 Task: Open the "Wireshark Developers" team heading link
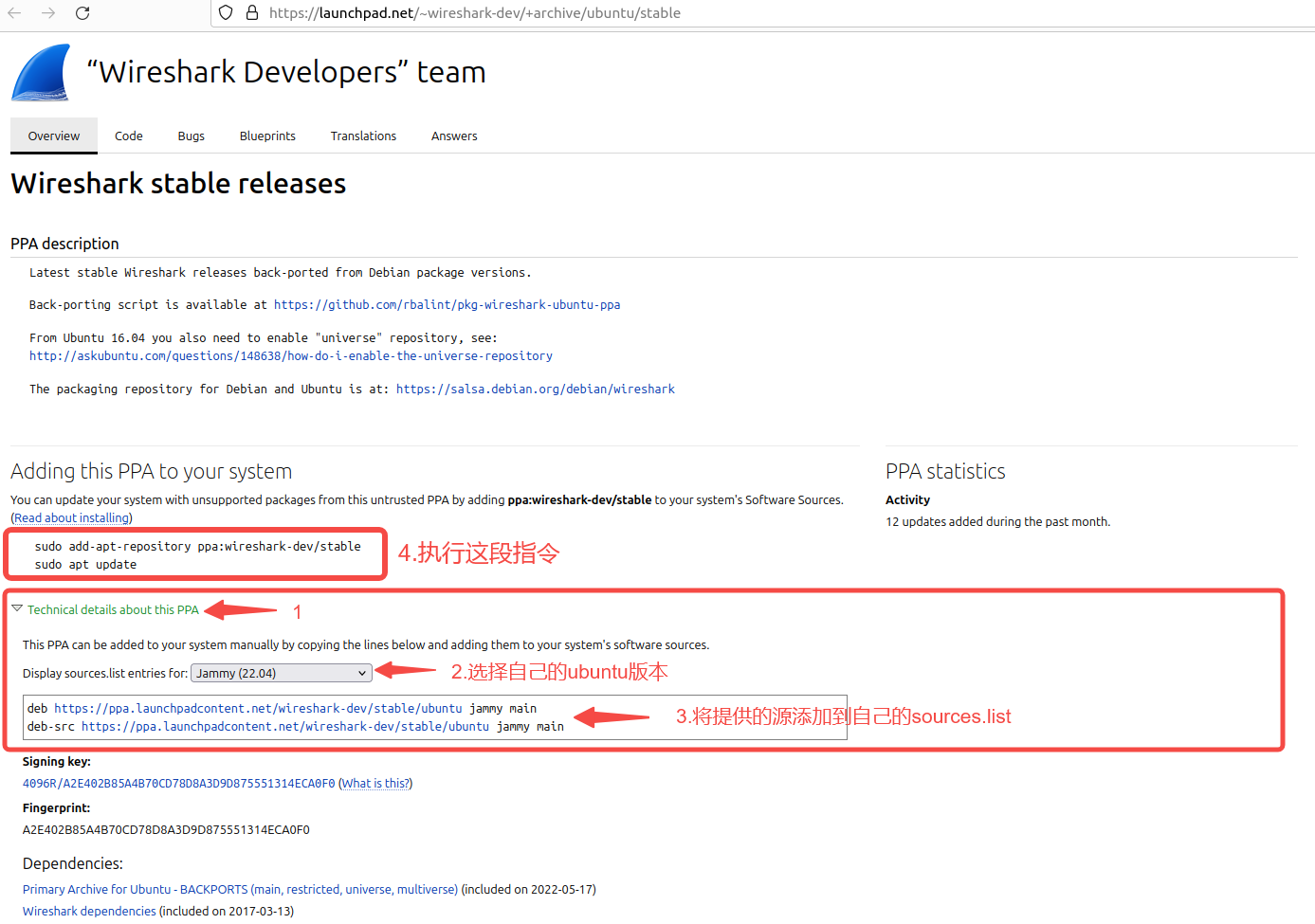coord(286,72)
